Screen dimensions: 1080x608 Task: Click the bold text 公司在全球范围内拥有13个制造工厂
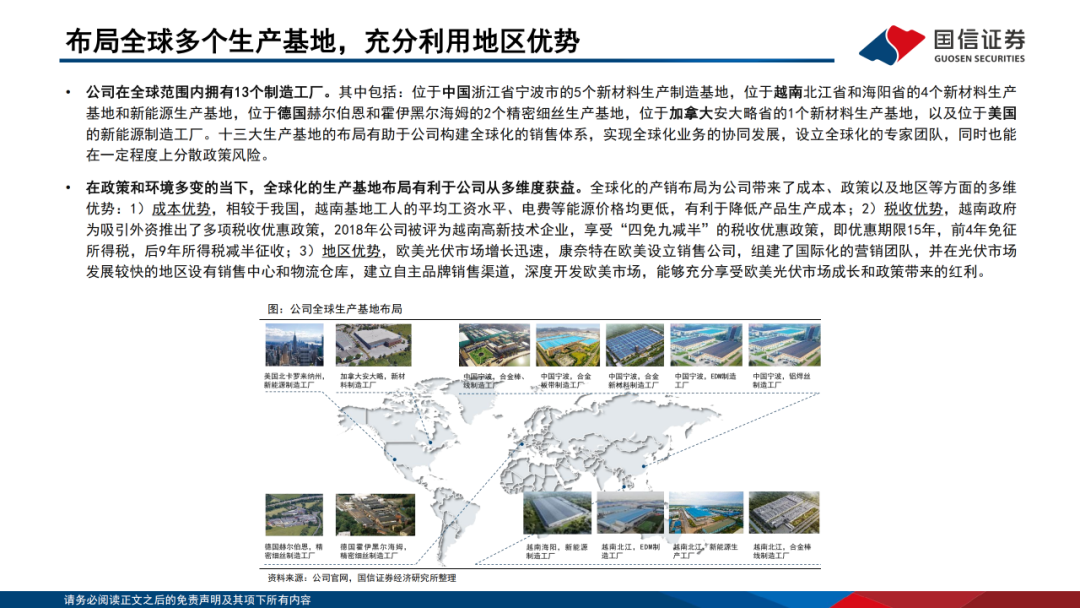[x=204, y=92]
